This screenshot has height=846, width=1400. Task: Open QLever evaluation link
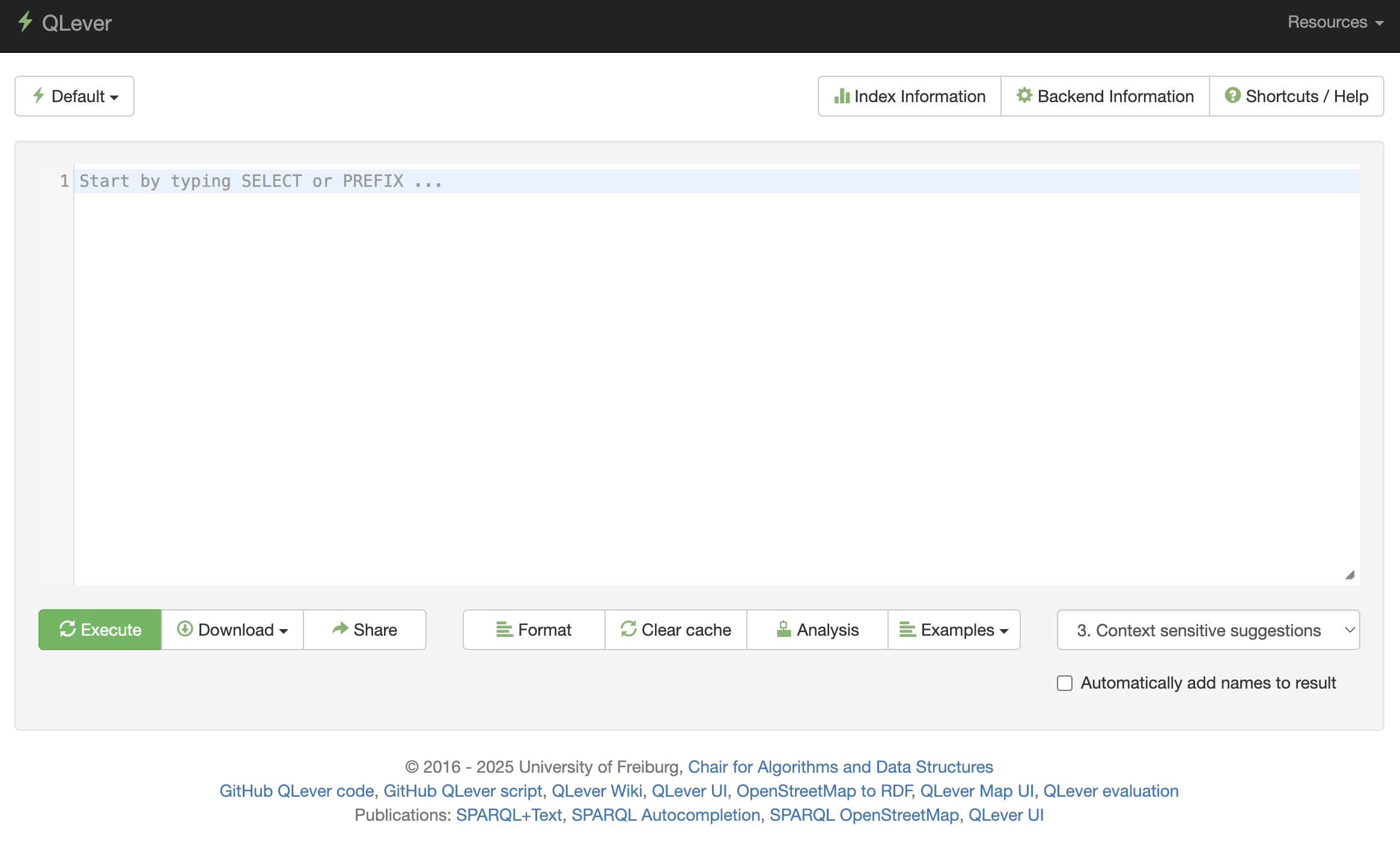[x=1110, y=791]
